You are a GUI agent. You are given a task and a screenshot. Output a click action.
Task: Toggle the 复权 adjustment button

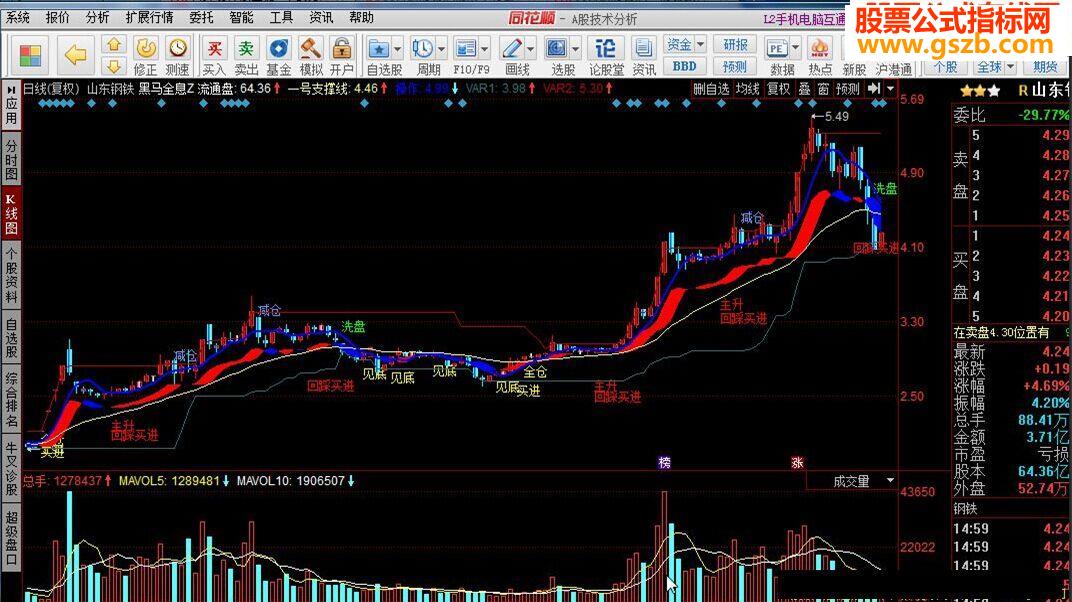[x=778, y=89]
